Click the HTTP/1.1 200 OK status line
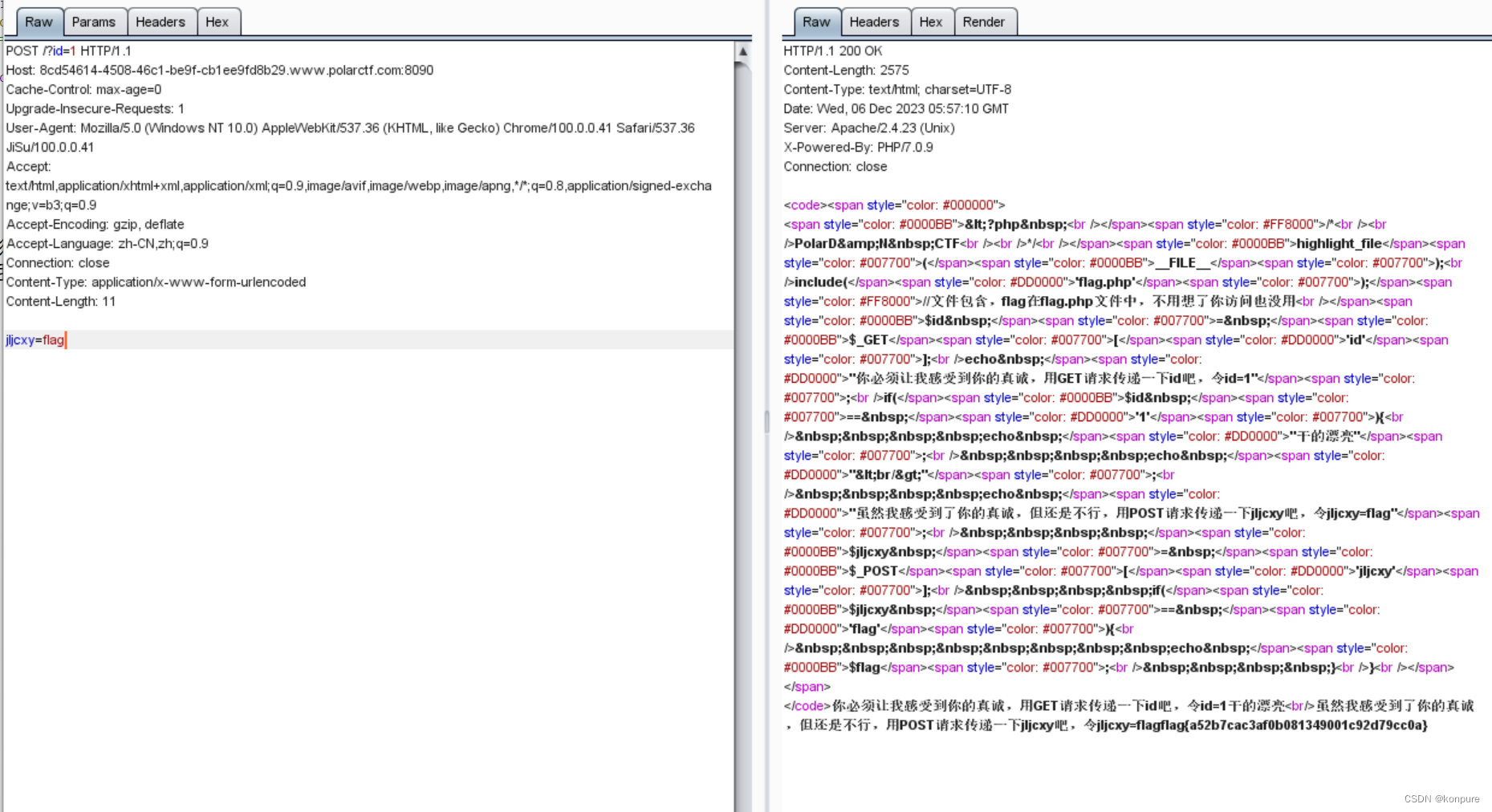 coord(833,51)
